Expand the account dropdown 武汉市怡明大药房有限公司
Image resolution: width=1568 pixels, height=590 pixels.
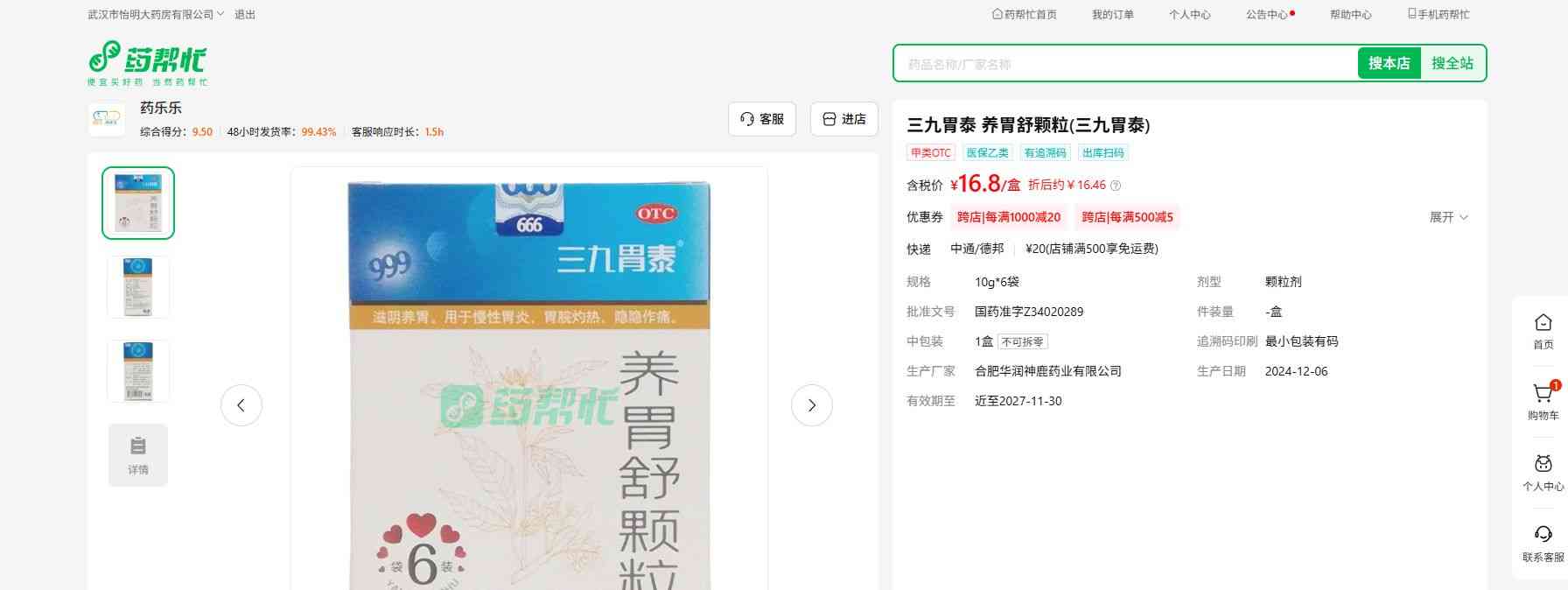156,15
